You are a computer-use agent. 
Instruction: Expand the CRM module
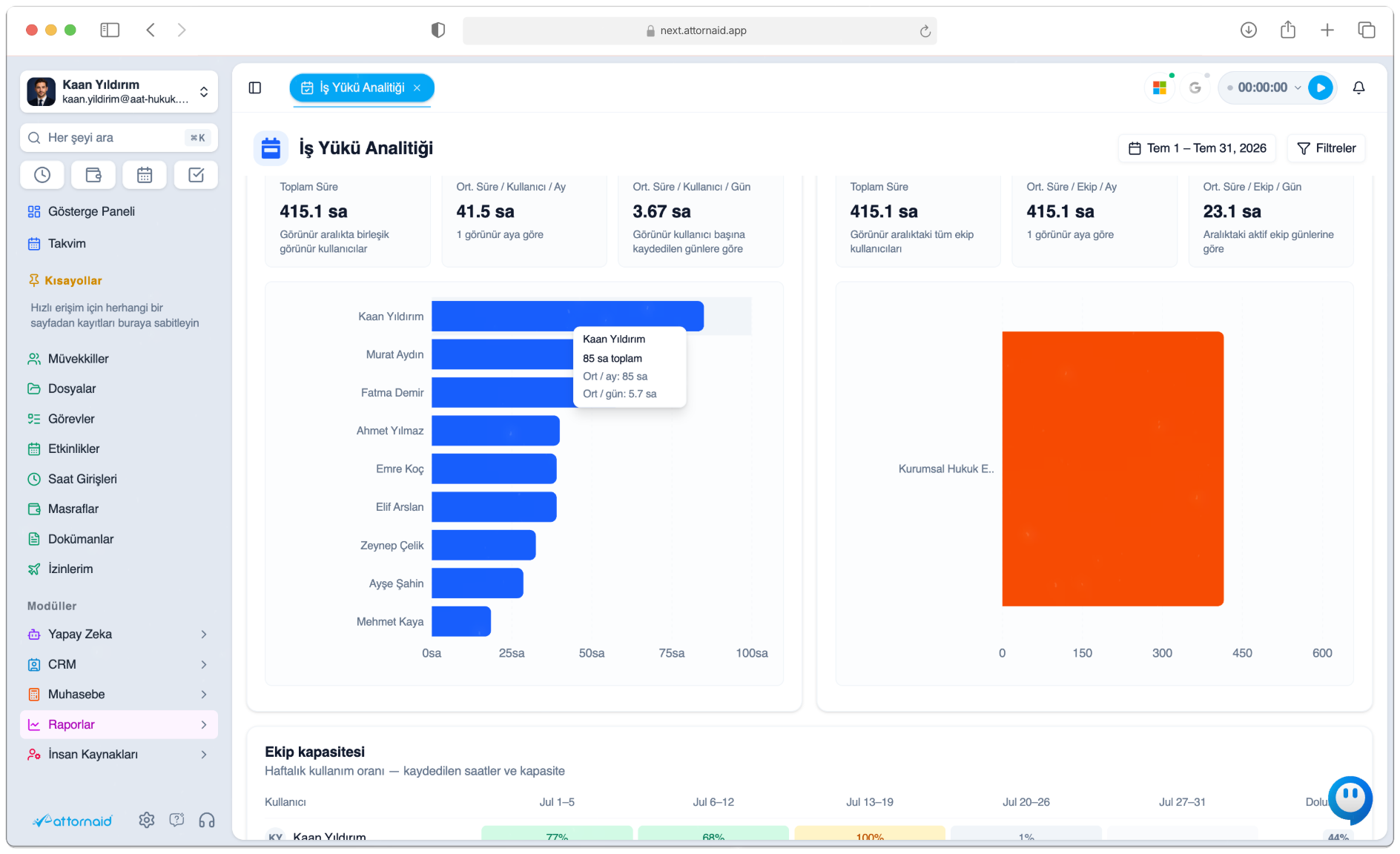[119, 664]
